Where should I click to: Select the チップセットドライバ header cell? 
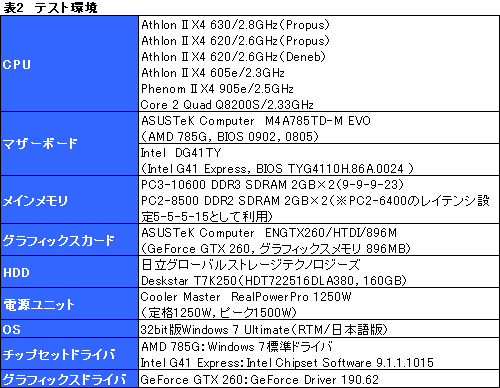(69, 354)
